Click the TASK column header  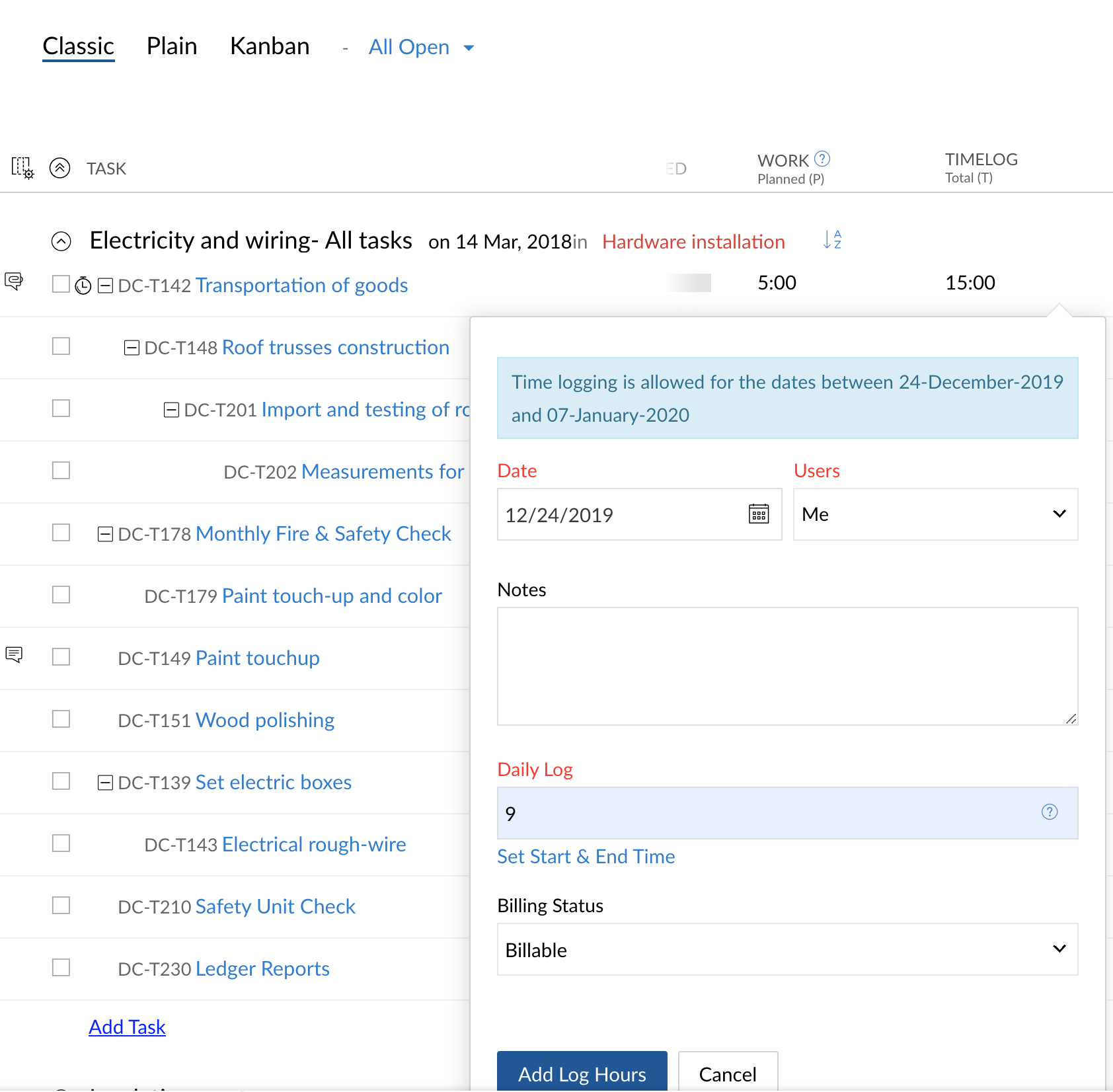[106, 169]
